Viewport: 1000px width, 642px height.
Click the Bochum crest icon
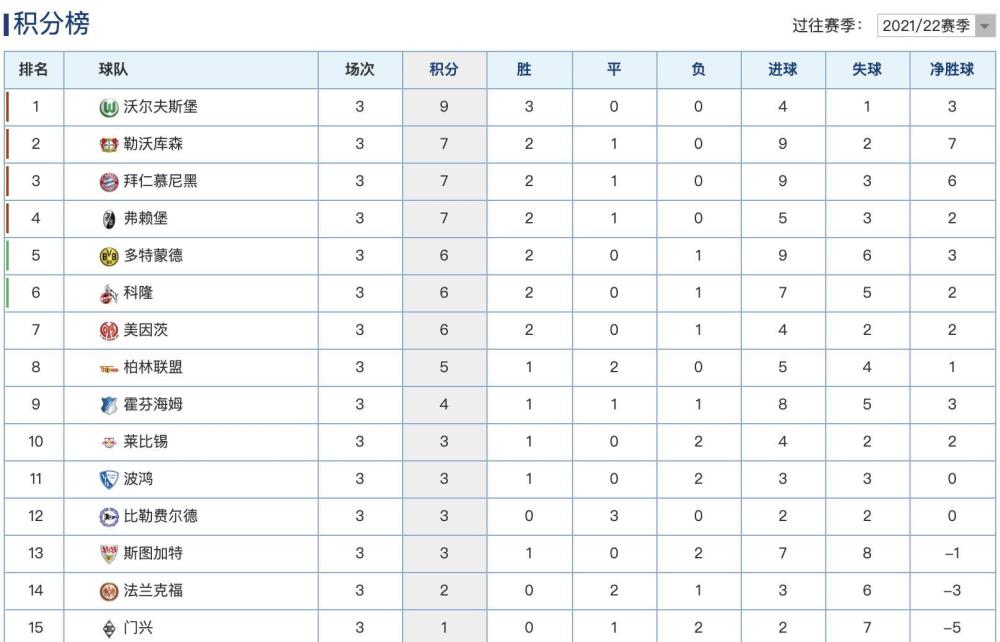109,479
